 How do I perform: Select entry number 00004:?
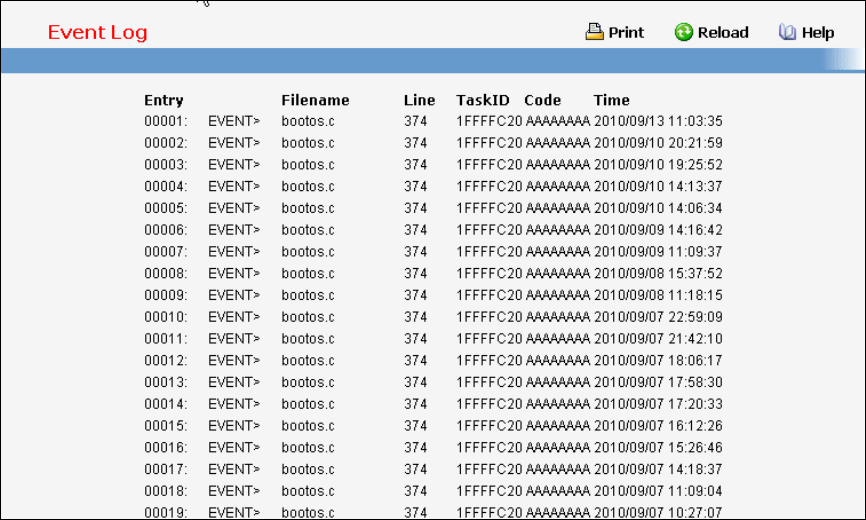166,186
